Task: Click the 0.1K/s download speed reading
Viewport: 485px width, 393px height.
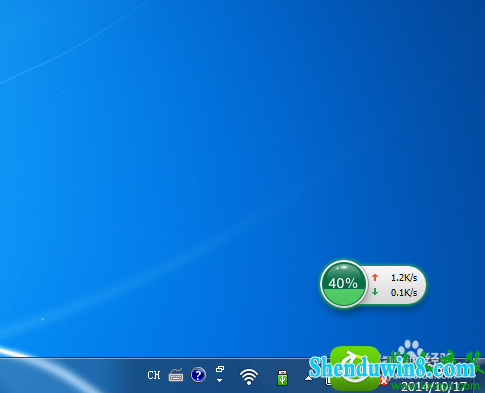Action: coord(404,293)
